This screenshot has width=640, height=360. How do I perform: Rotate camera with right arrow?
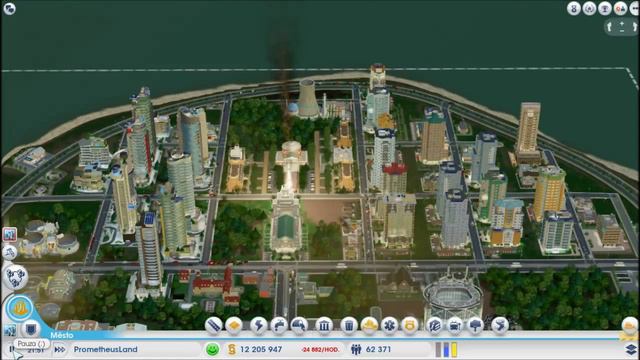(635, 27)
